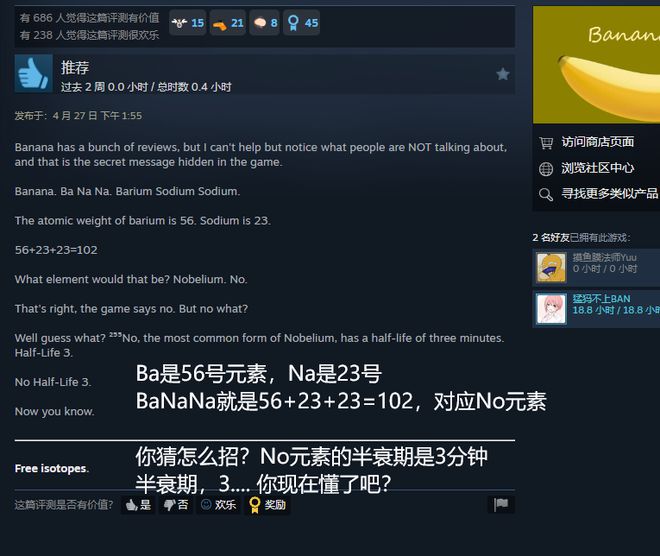Click the ribbon award badge showing 45
660x556 pixels.
(x=302, y=23)
